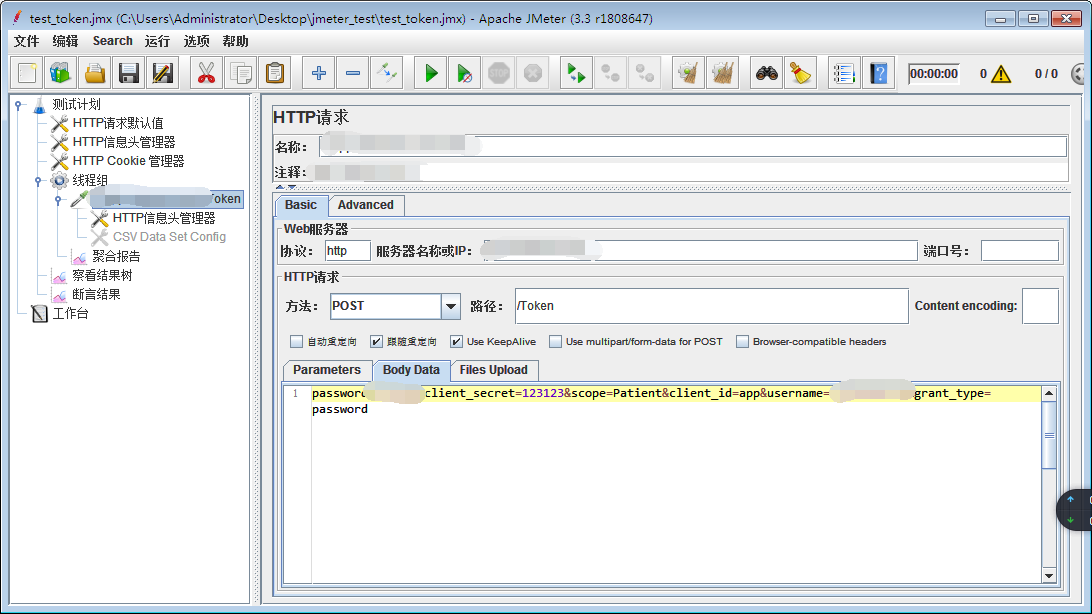Screen dimensions: 1092x614
Task: Toggle the 自动重定向 checkbox
Action: tap(297, 341)
